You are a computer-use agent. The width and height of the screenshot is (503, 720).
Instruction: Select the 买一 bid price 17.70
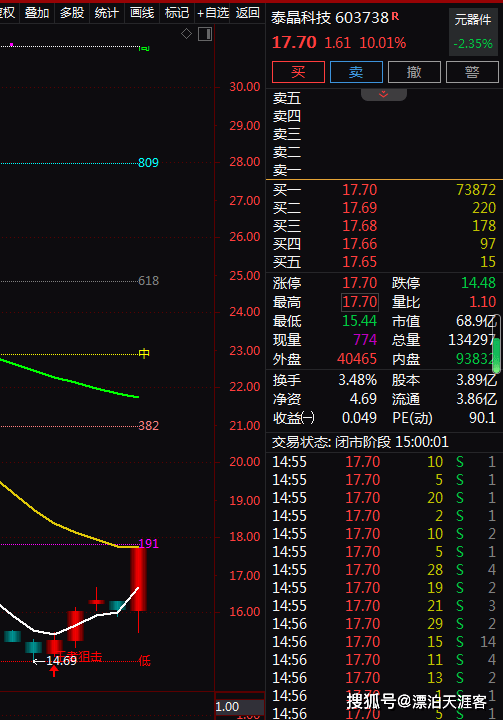coord(359,190)
